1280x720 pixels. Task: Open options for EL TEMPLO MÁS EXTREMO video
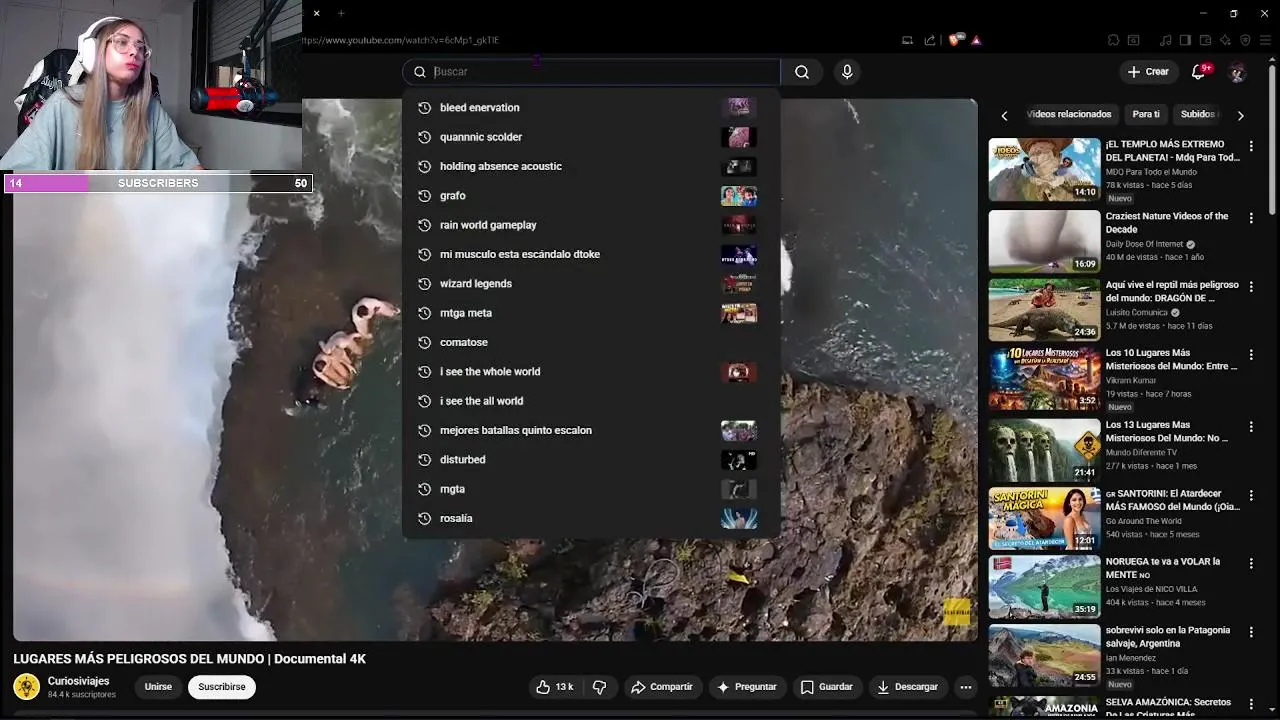[x=1251, y=146]
